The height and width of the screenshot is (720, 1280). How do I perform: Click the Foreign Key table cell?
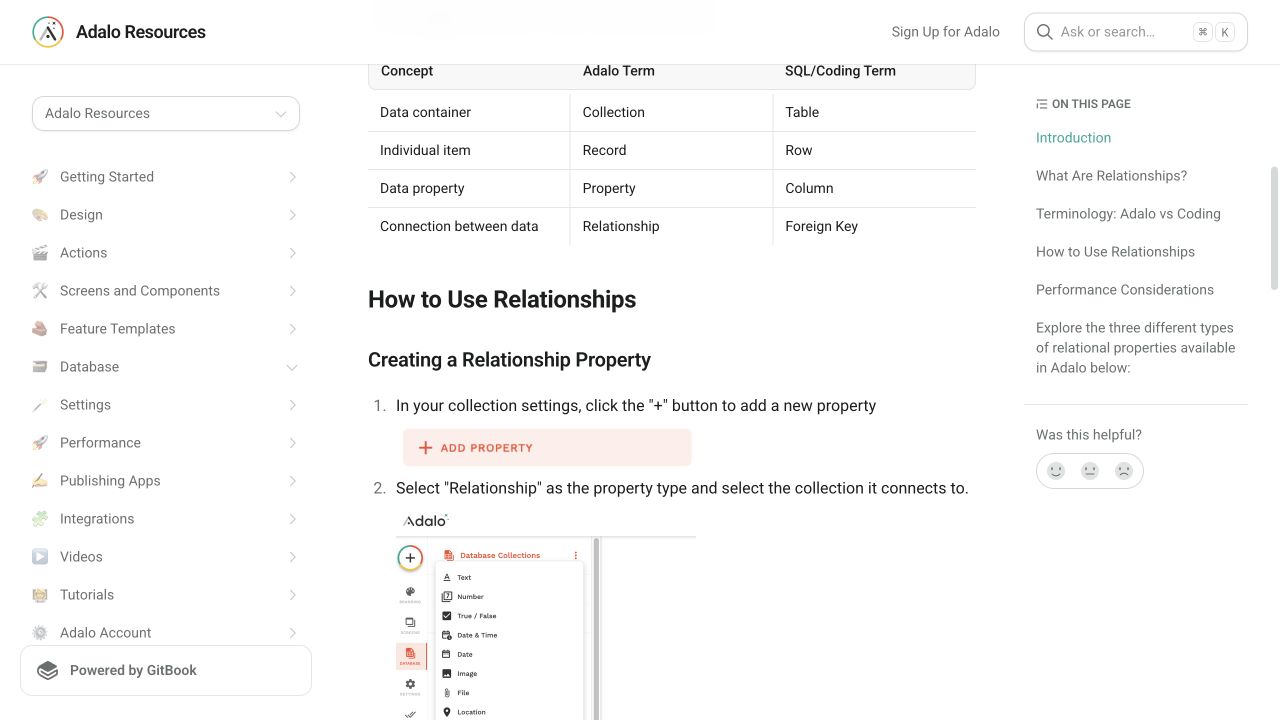[874, 226]
